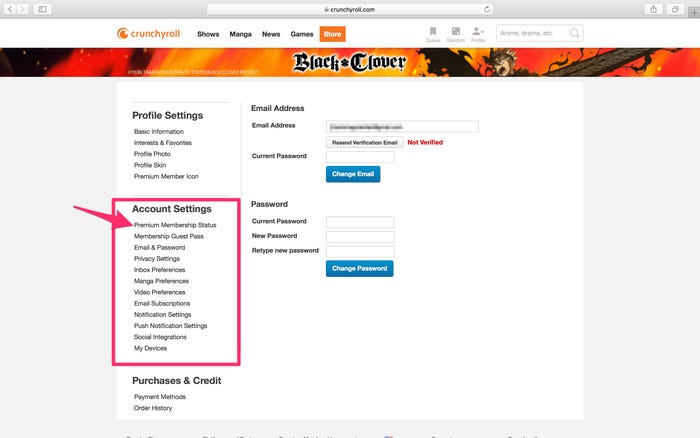Open a new Safari tab
Image resolution: width=700 pixels, height=438 pixels.
[x=694, y=13]
